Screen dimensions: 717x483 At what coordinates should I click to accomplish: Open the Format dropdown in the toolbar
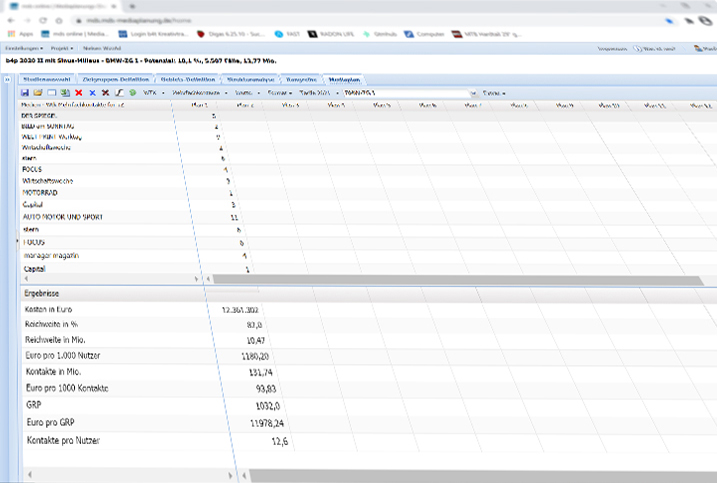click(x=279, y=93)
